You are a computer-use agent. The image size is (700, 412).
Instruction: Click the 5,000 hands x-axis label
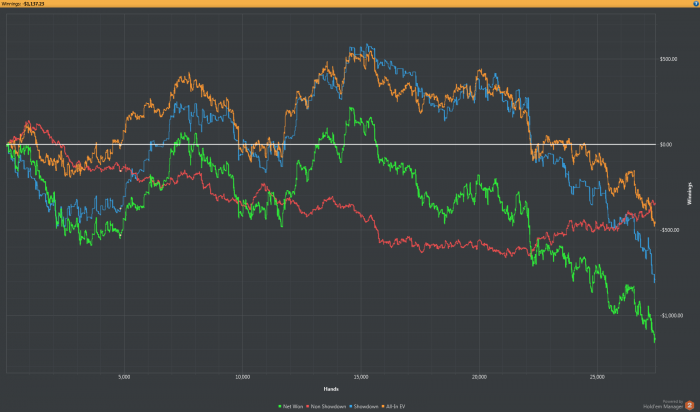pyautogui.click(x=124, y=377)
